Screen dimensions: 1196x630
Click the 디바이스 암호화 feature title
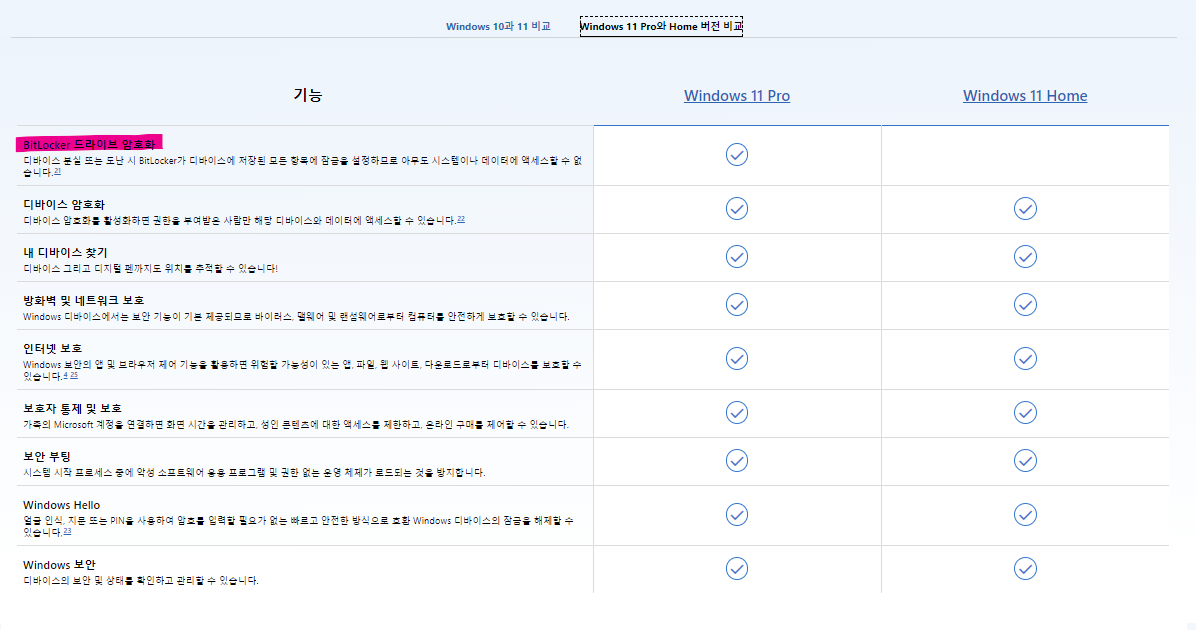[x=64, y=204]
